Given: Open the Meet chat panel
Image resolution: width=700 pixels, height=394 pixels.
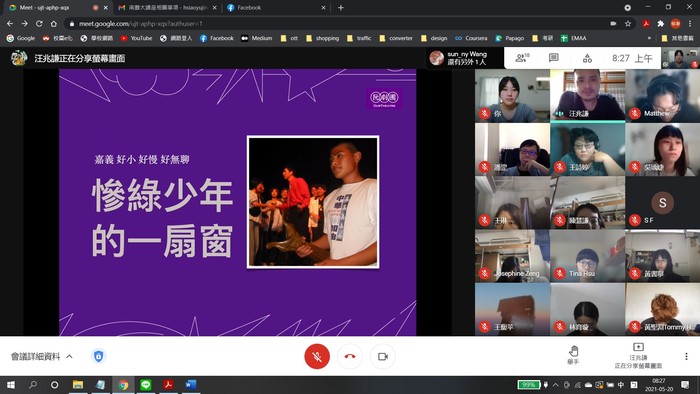Looking at the screenshot, I should (x=554, y=58).
